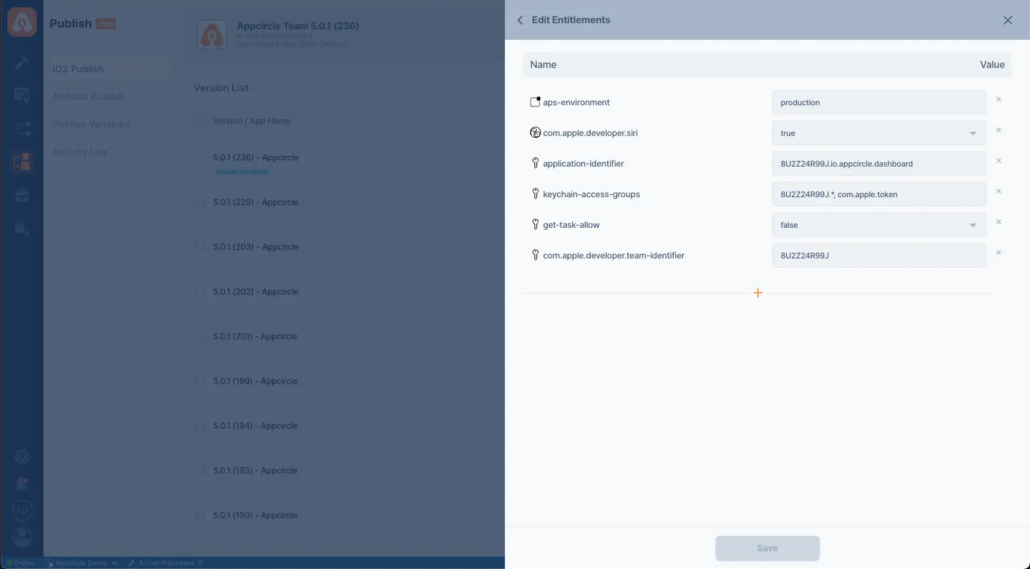
Task: Click the Appcircle logo in sidebar
Action: tap(22, 22)
